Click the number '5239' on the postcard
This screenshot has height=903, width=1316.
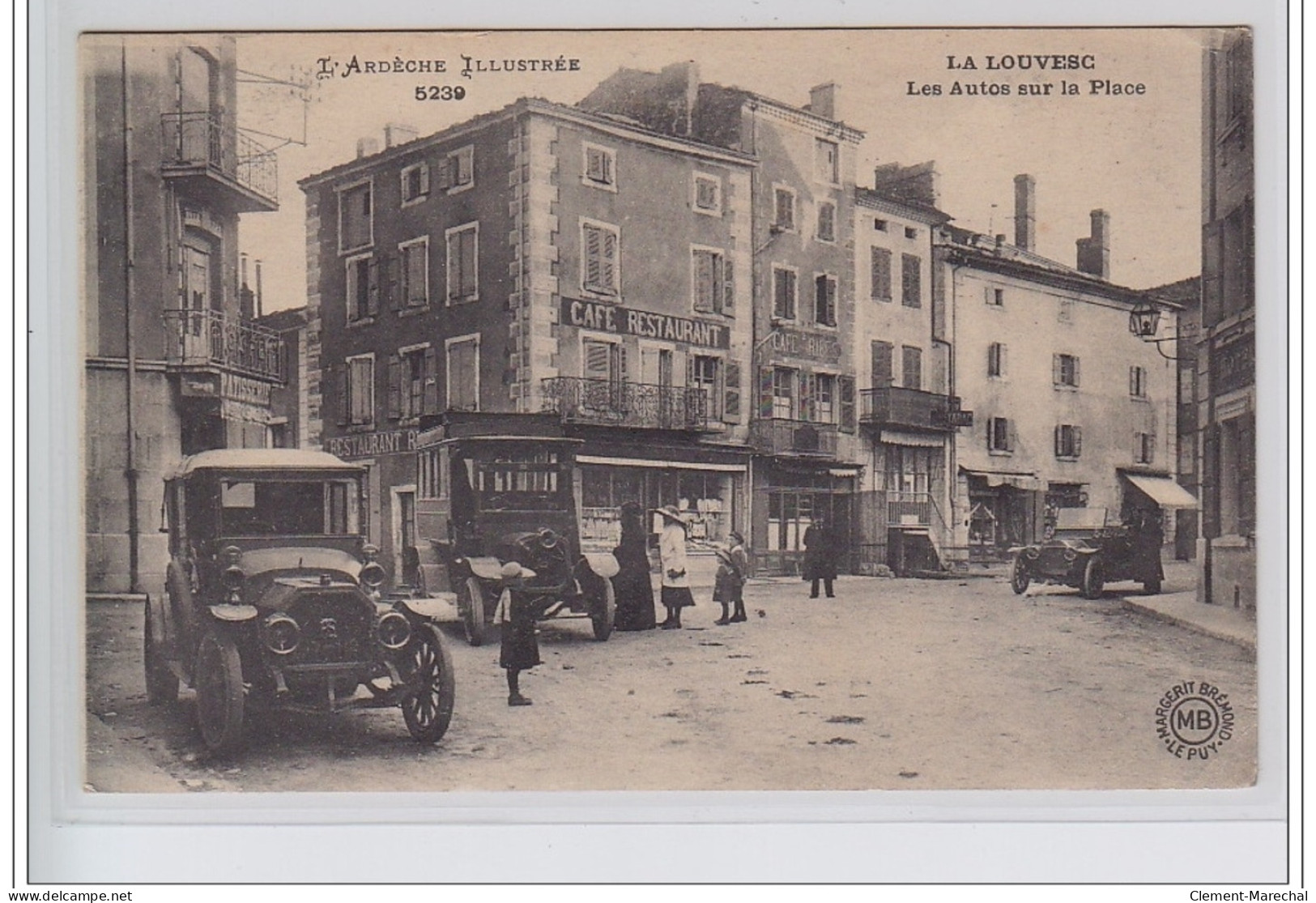click(439, 92)
